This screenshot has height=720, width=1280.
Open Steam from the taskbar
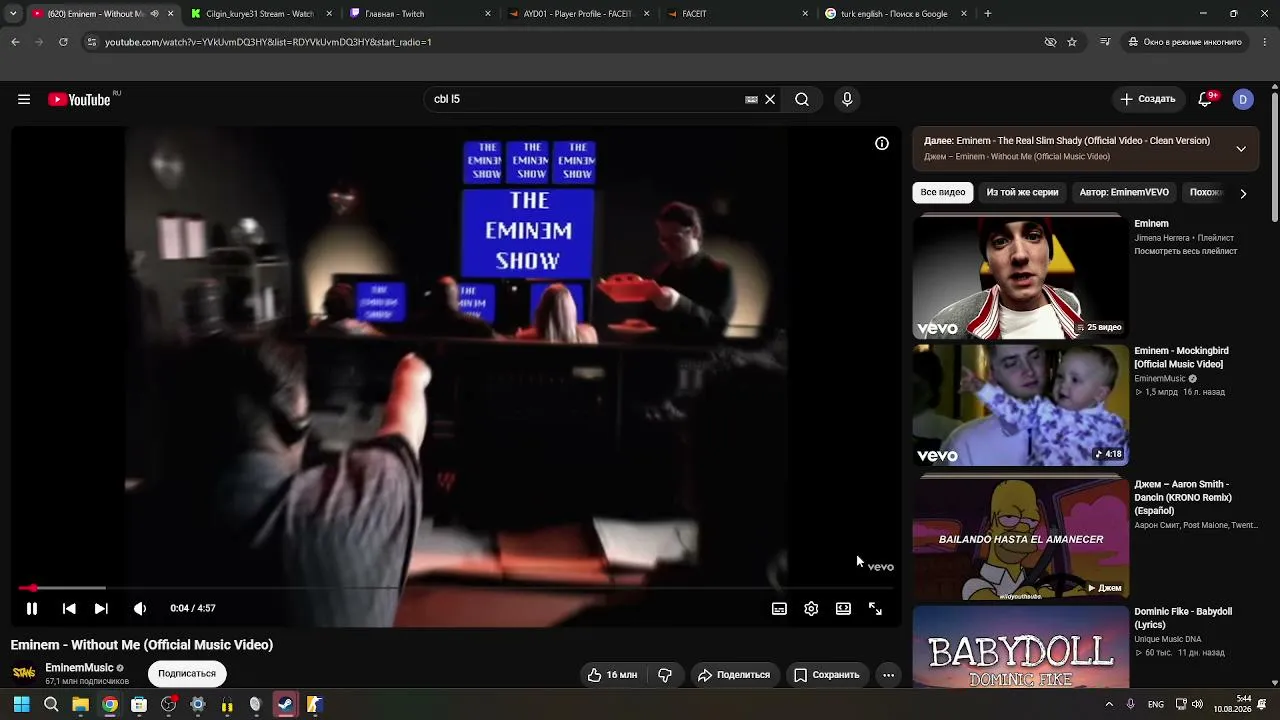pyautogui.click(x=285, y=704)
